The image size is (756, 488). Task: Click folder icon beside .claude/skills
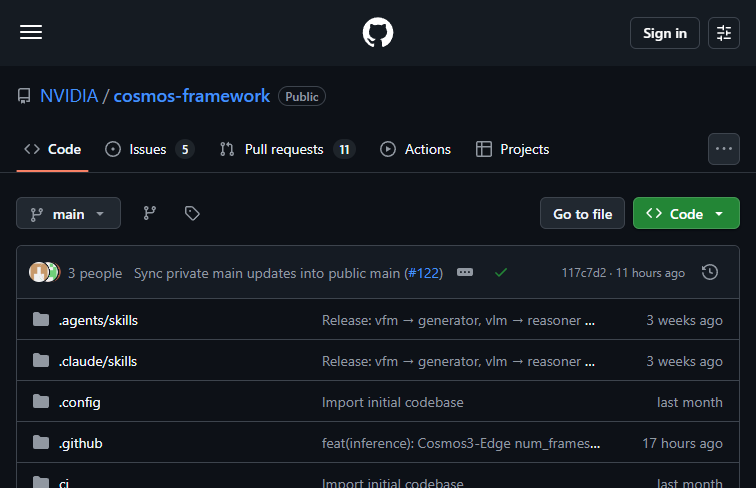pyautogui.click(x=41, y=360)
